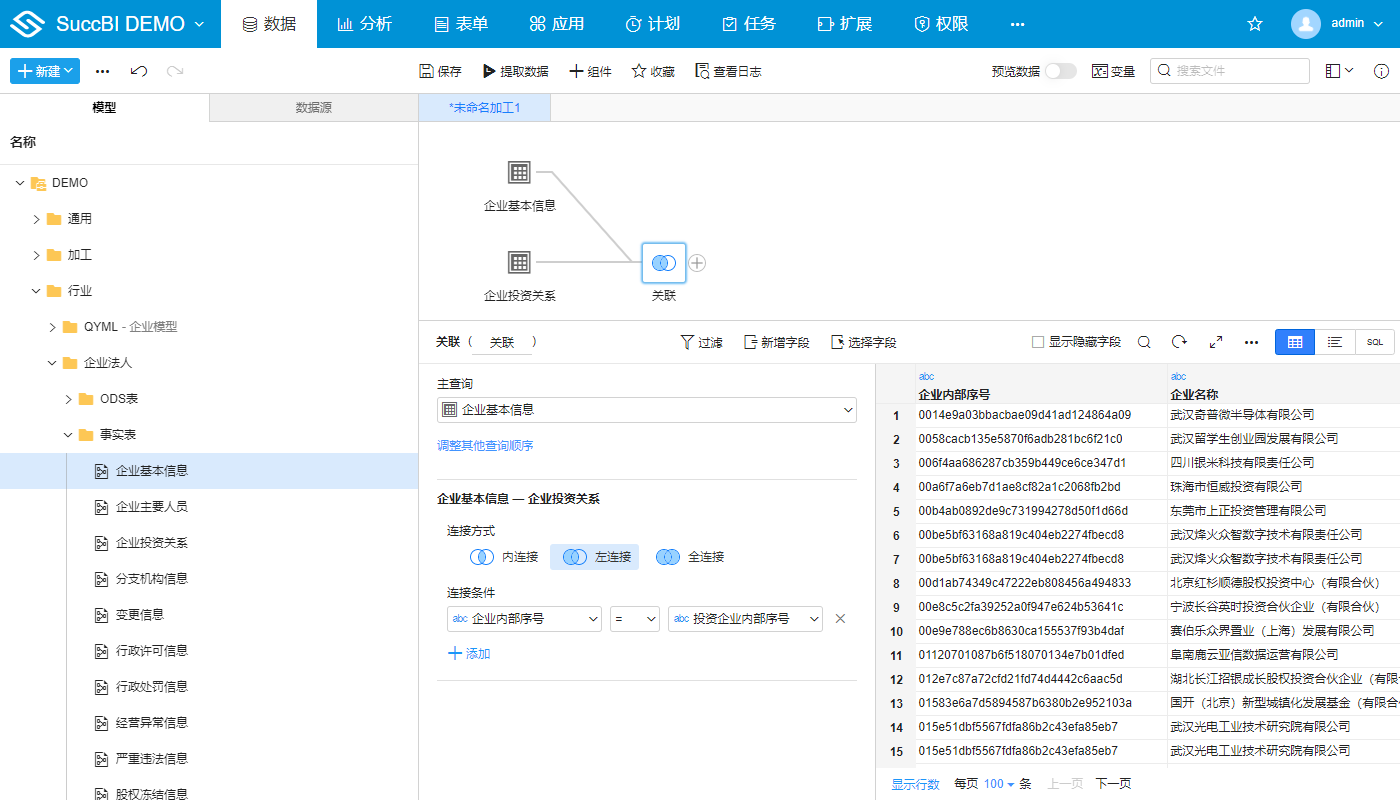The height and width of the screenshot is (800, 1400).
Task: Click the 提取数据 button
Action: 515,71
